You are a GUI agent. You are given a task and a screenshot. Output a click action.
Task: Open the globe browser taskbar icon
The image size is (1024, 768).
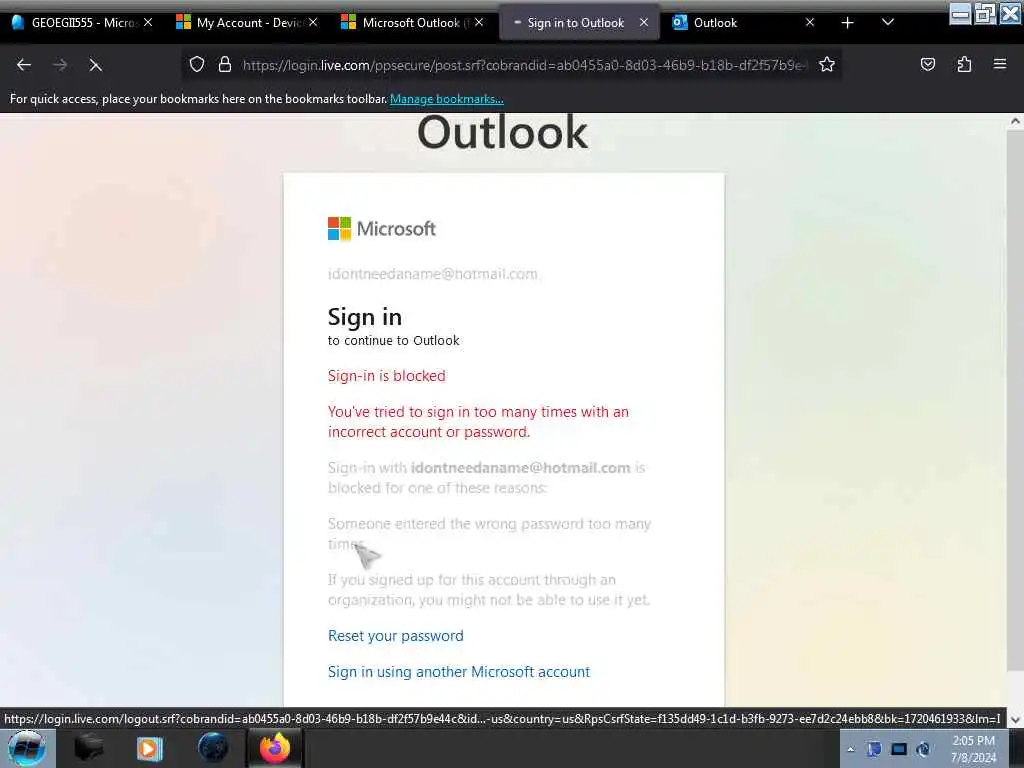[213, 748]
